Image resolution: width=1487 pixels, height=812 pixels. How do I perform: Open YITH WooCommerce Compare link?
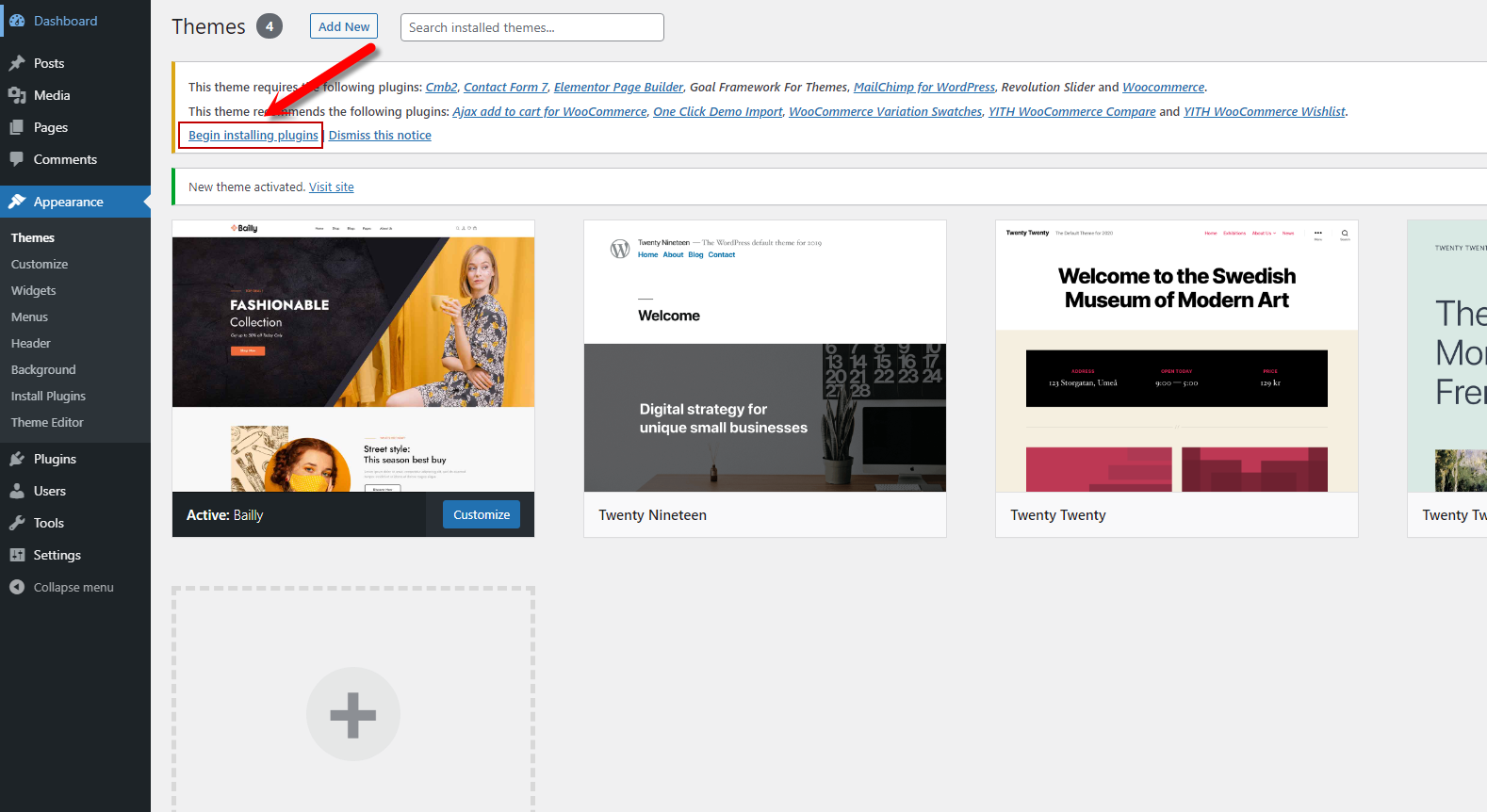point(1071,111)
